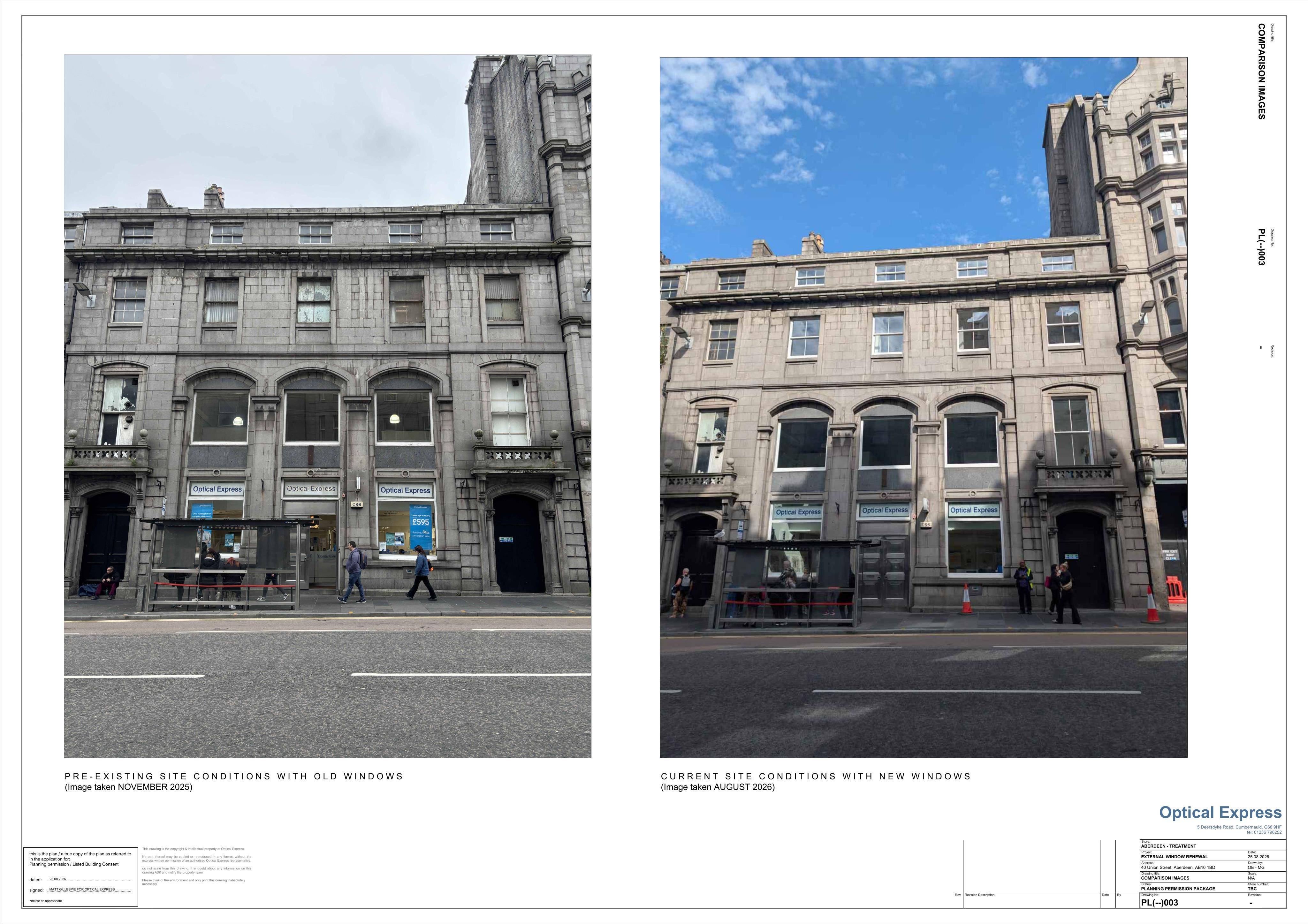1308x924 pixels.
Task: Click drawing number 'PL(--)003' in title block table
Action: point(1159,902)
